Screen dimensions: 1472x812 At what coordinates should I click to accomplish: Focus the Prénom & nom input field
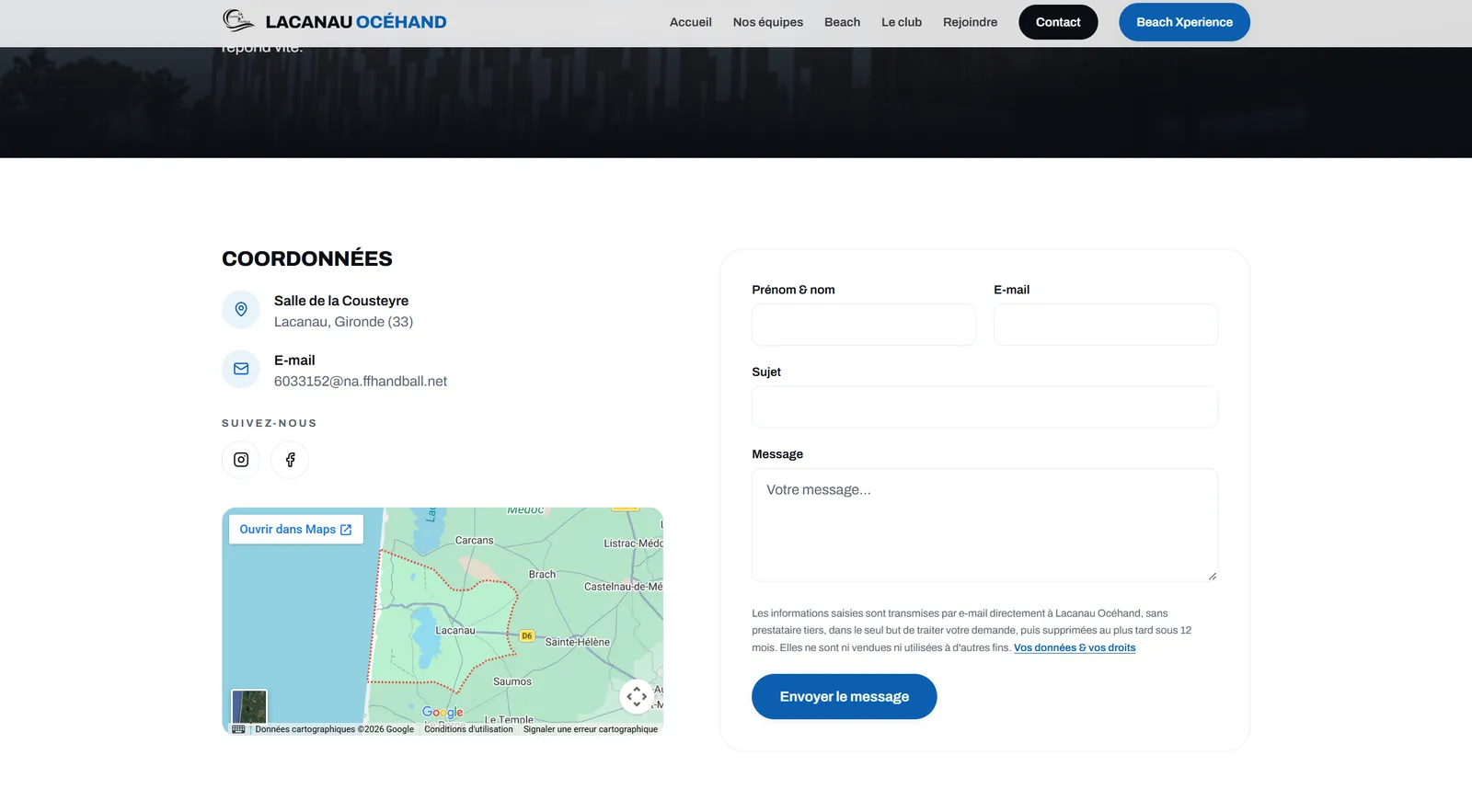(x=864, y=325)
